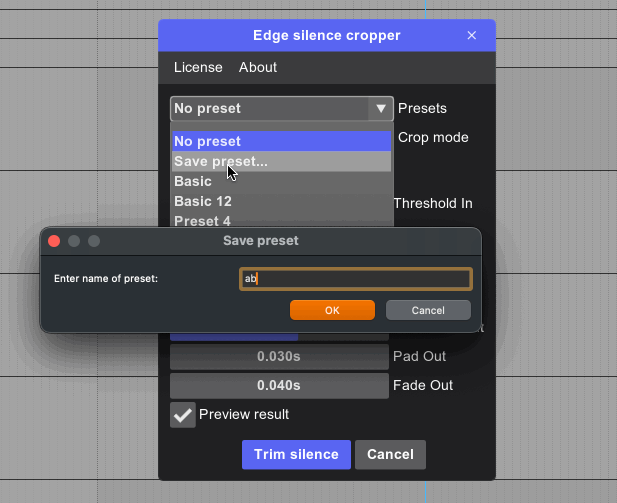Select the No preset option
617x503 pixels.
pos(280,141)
